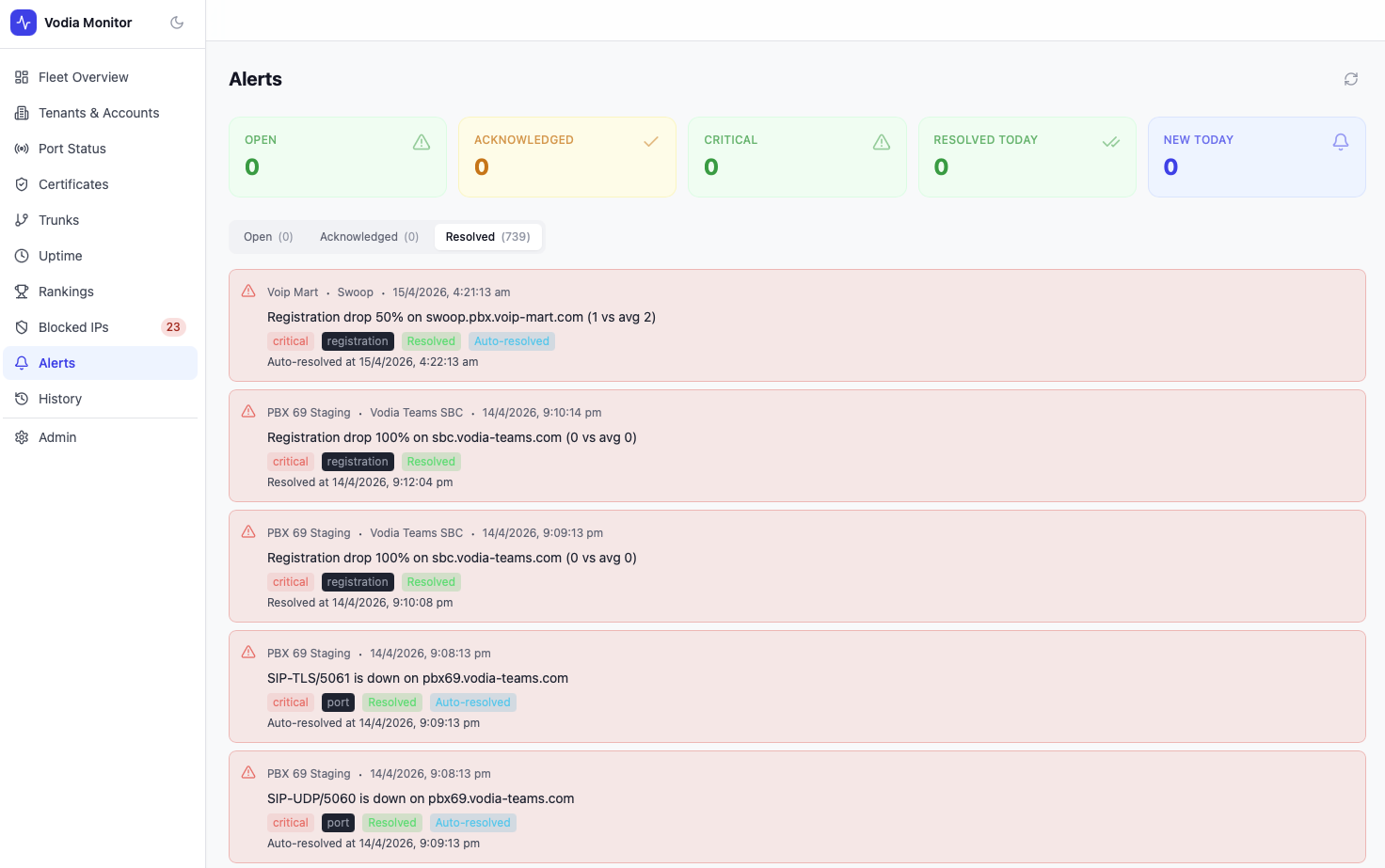Click the refresh alerts icon

[1350, 79]
